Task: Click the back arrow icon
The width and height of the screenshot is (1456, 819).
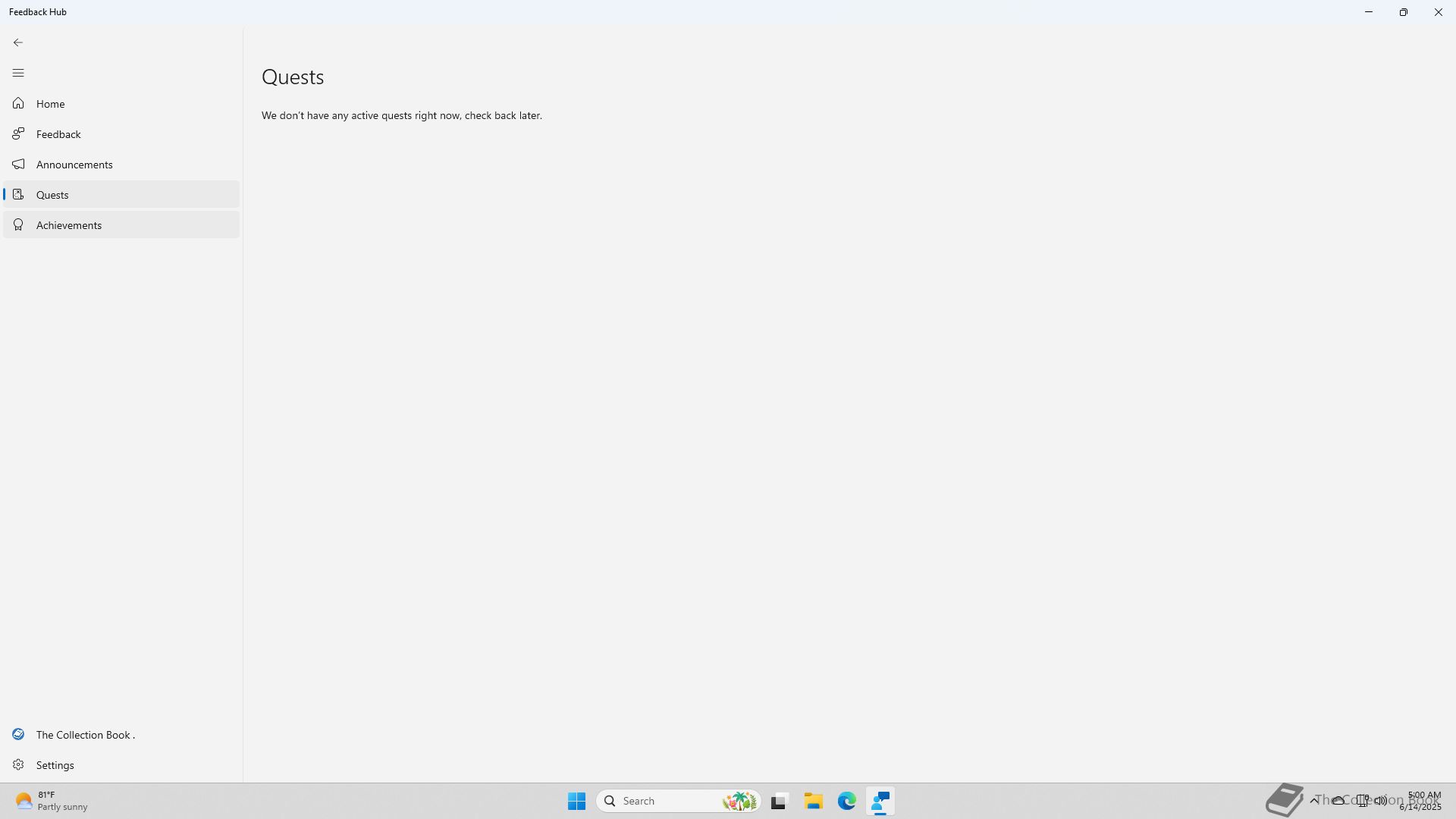Action: point(18,42)
